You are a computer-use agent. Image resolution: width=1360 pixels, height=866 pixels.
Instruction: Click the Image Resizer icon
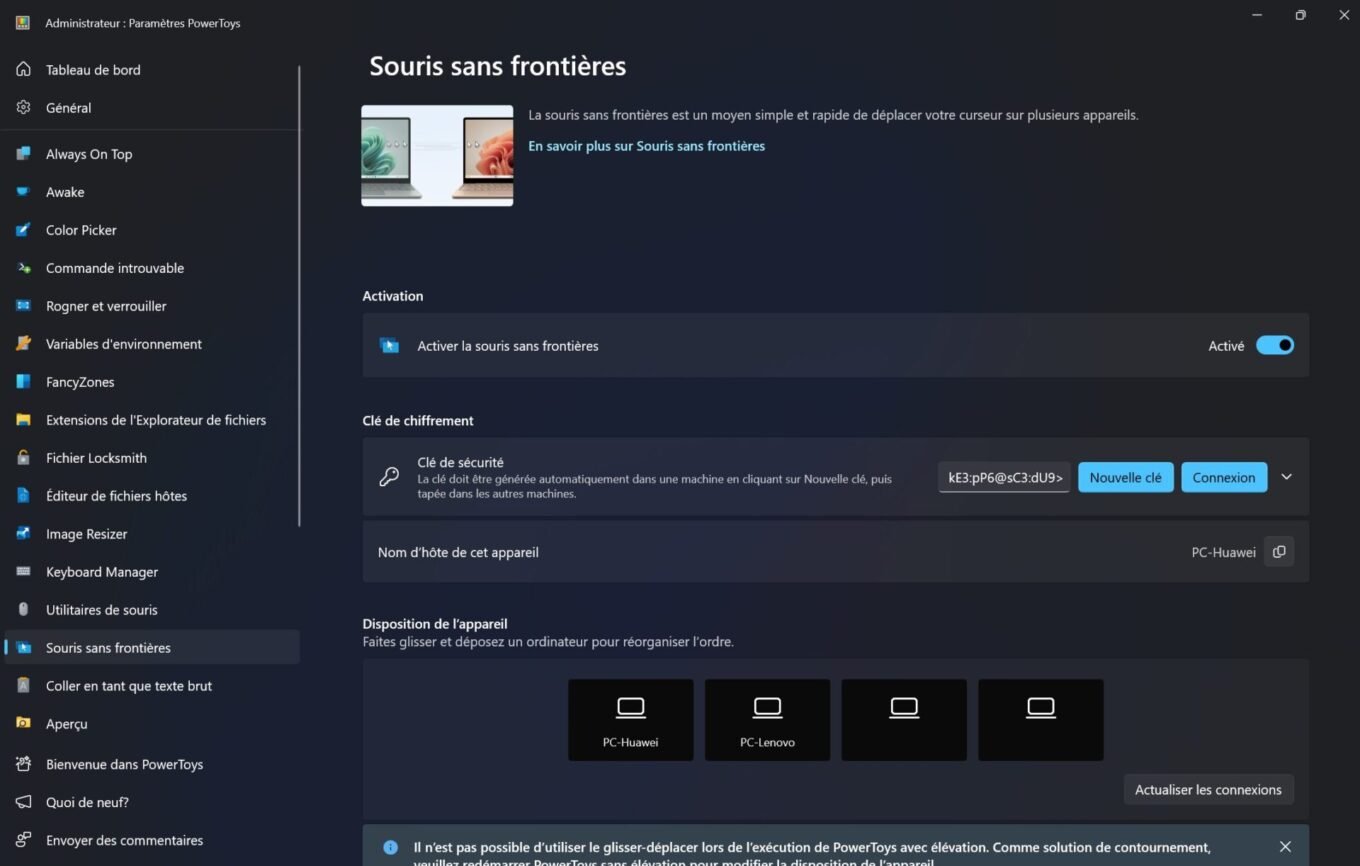point(23,534)
